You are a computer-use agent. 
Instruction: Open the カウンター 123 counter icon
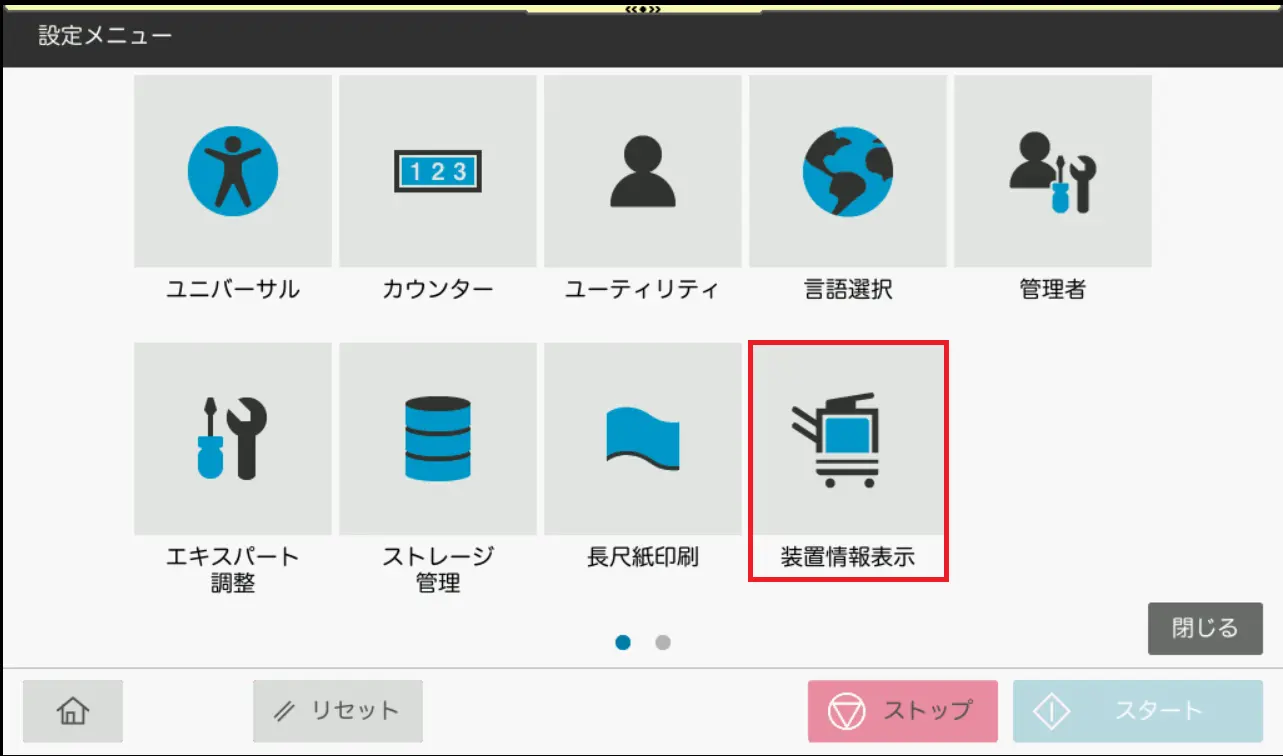[438, 171]
